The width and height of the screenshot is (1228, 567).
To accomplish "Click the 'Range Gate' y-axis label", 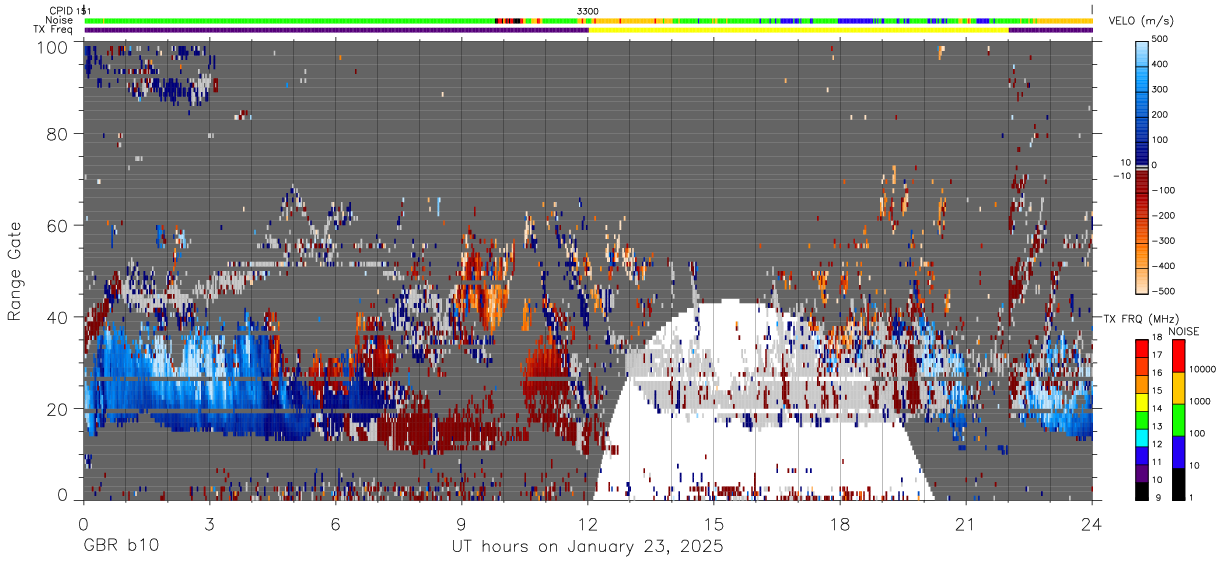I will (x=15, y=269).
